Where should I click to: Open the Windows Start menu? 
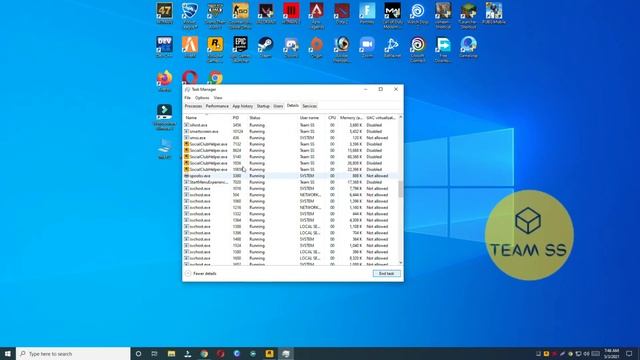[8, 354]
